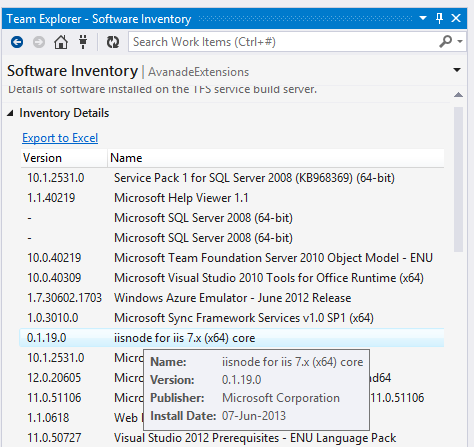Click version cell 1.7.30602.1703
This screenshot has width=474, height=447.
click(64, 298)
